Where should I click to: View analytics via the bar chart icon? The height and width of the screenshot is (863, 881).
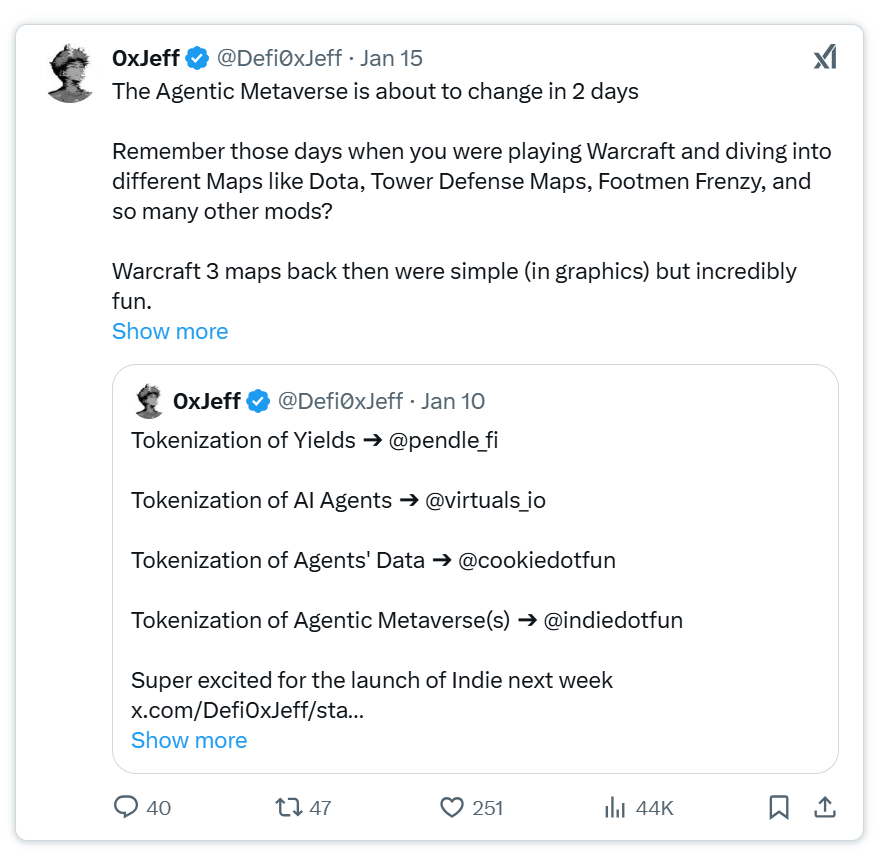[x=613, y=807]
